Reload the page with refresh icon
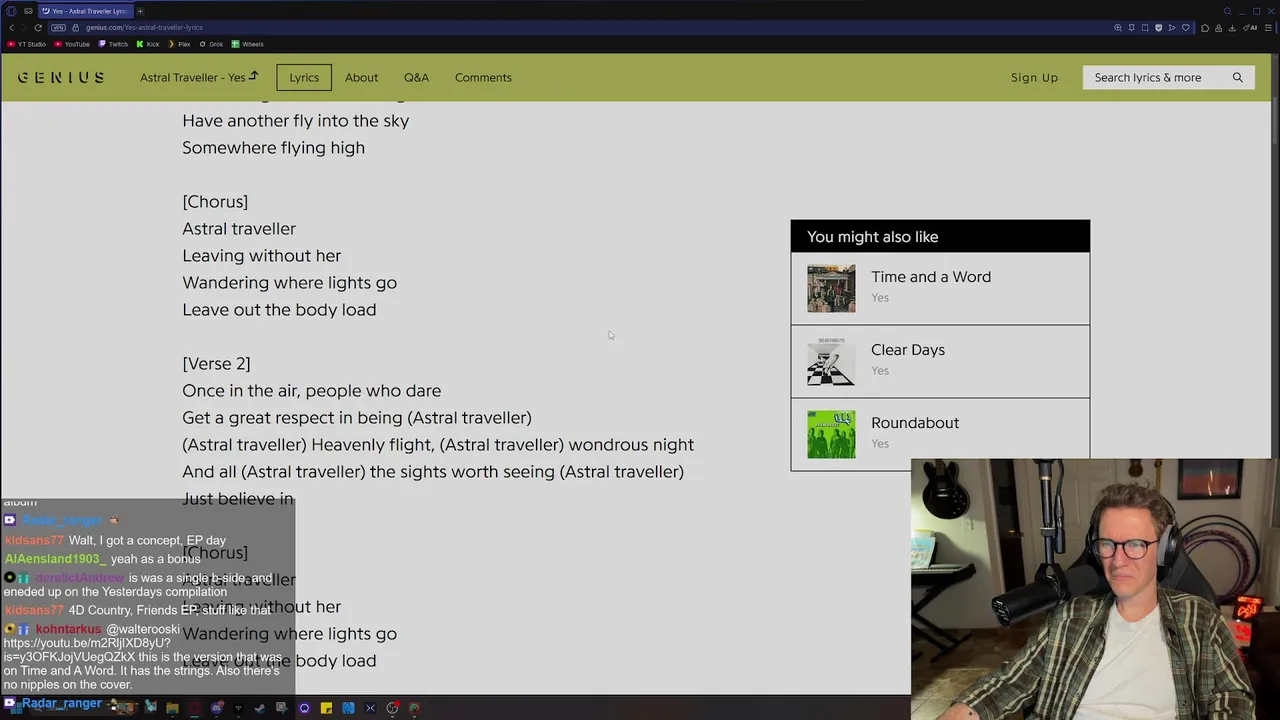Image resolution: width=1280 pixels, height=720 pixels. click(38, 28)
